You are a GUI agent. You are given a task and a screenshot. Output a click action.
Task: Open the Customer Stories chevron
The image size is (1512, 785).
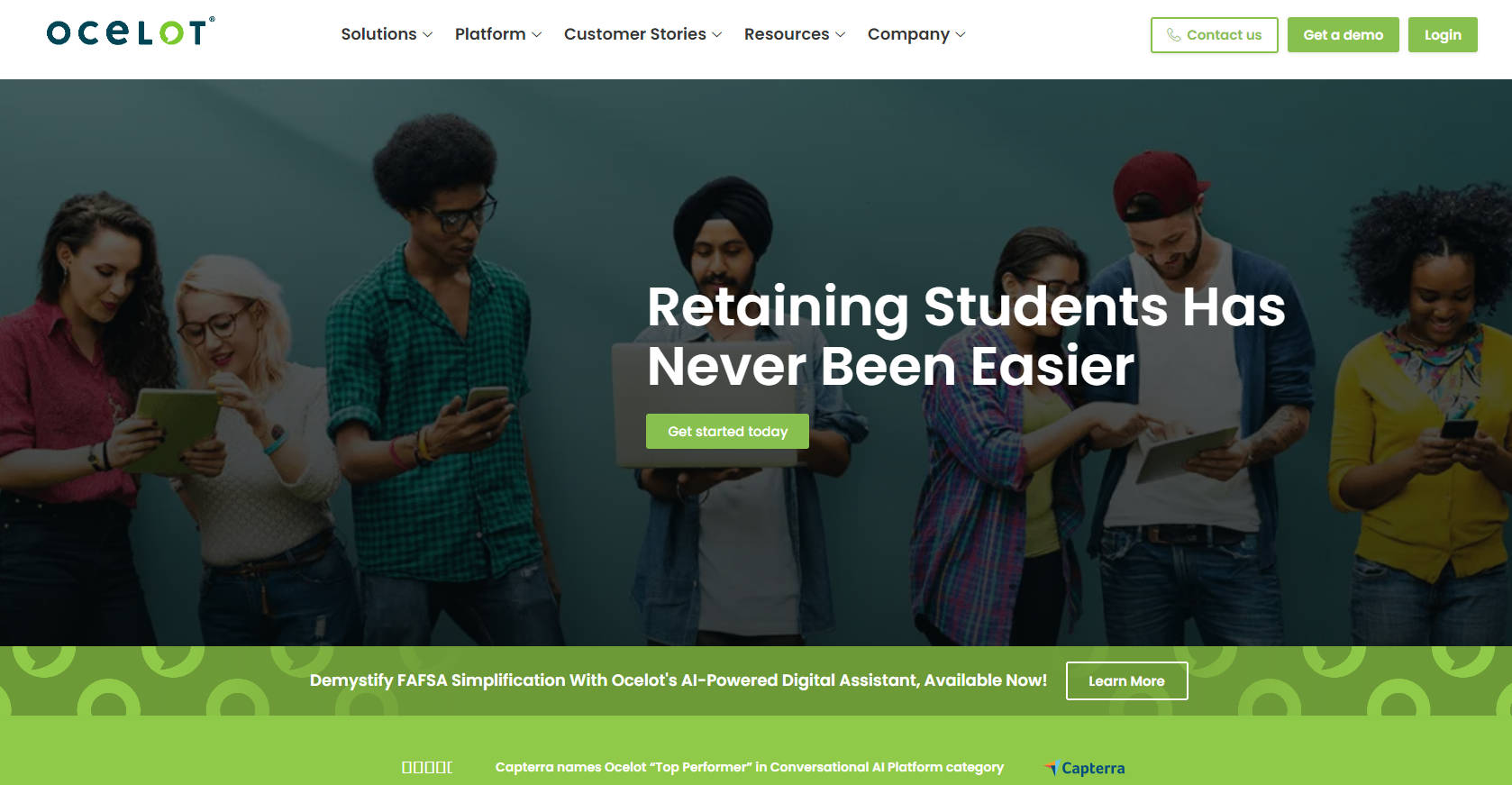[716, 35]
